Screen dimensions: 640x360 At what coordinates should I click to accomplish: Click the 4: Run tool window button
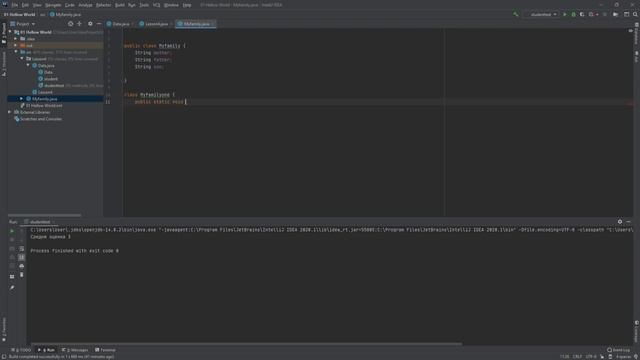(x=47, y=350)
